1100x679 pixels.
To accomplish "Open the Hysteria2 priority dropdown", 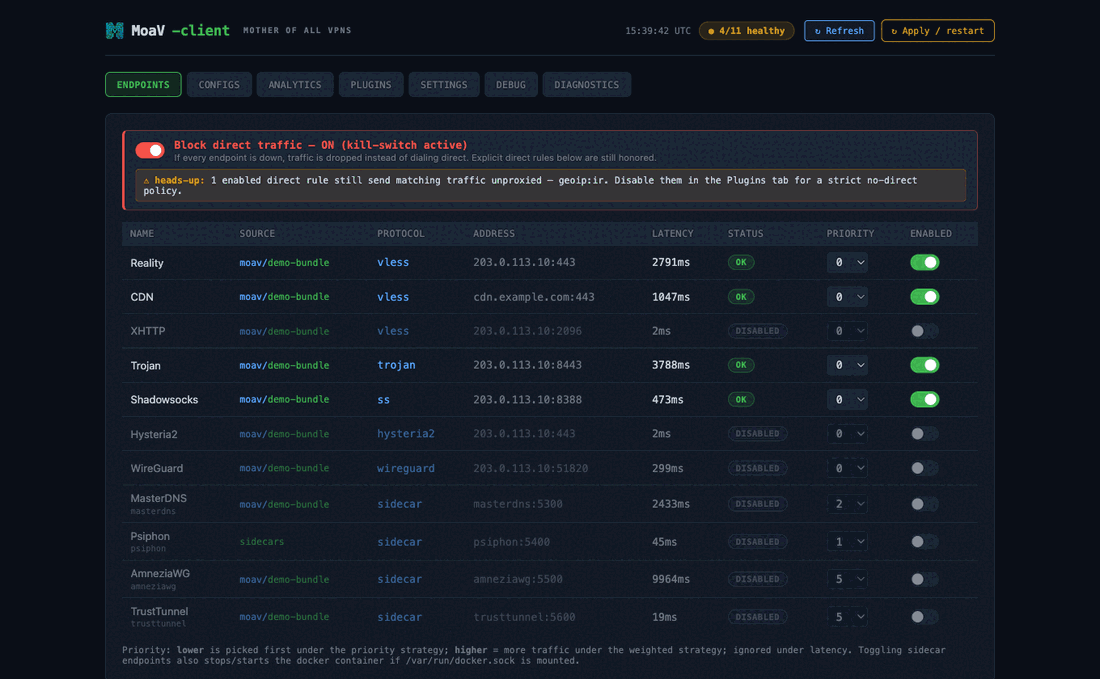I will 847,433.
